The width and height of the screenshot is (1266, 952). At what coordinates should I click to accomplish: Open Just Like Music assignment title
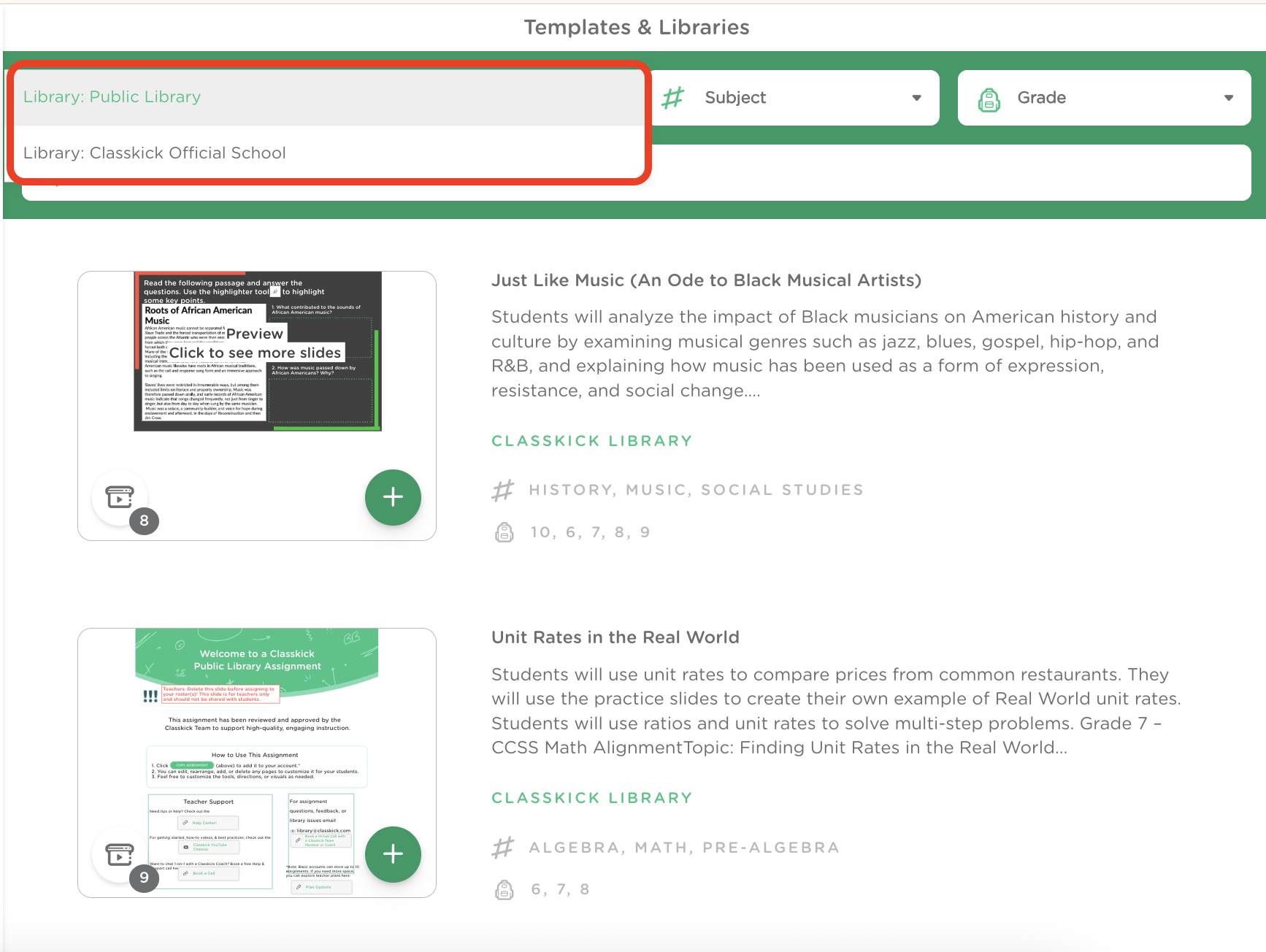pos(706,280)
